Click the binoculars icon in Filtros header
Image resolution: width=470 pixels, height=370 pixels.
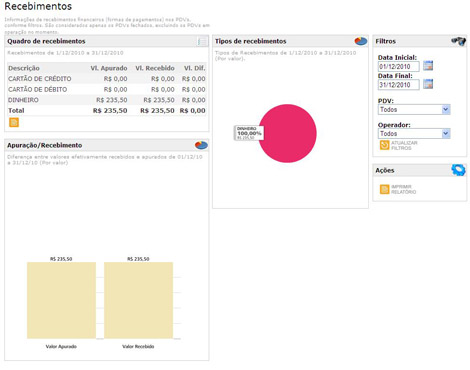(x=458, y=41)
